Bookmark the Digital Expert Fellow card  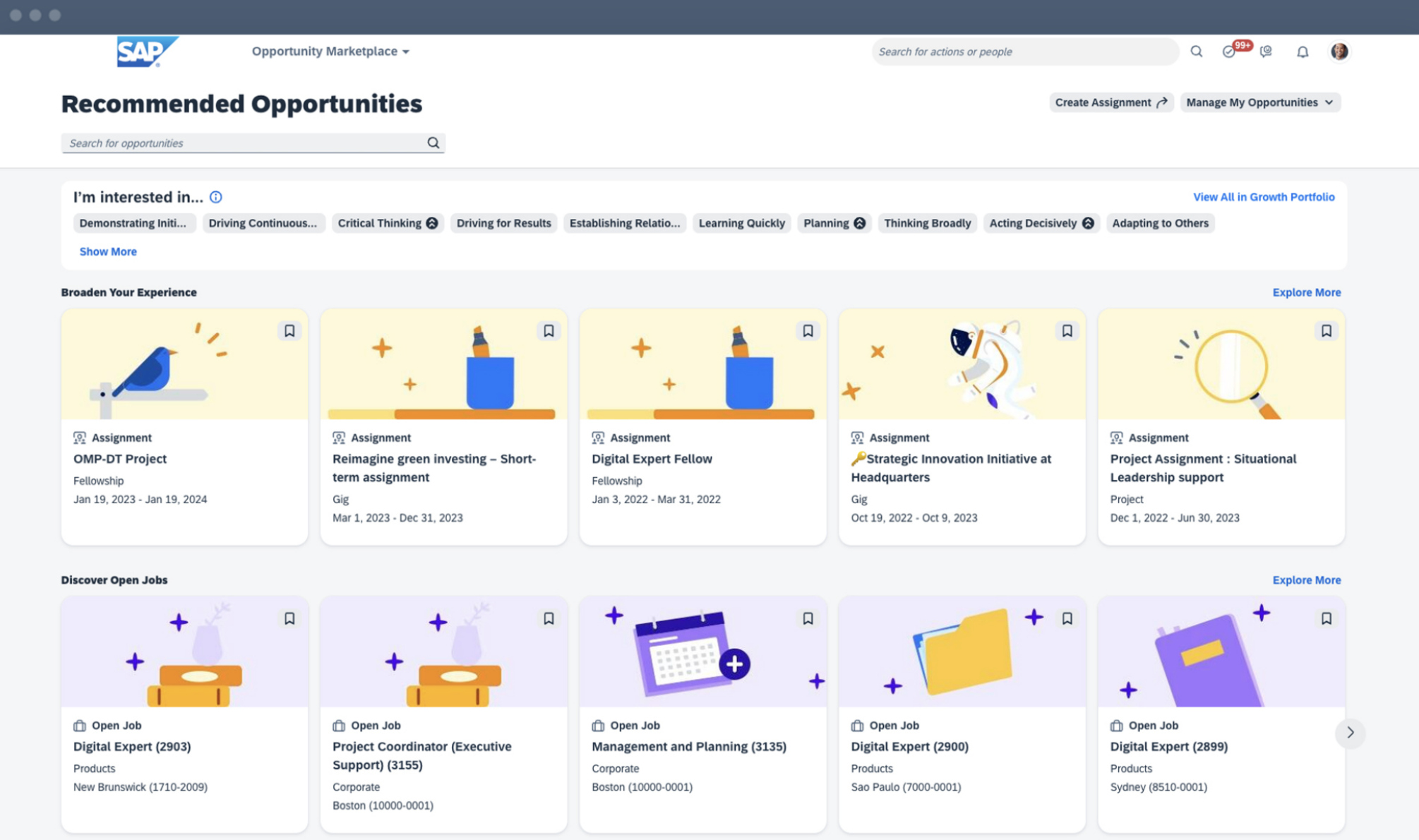coord(808,330)
